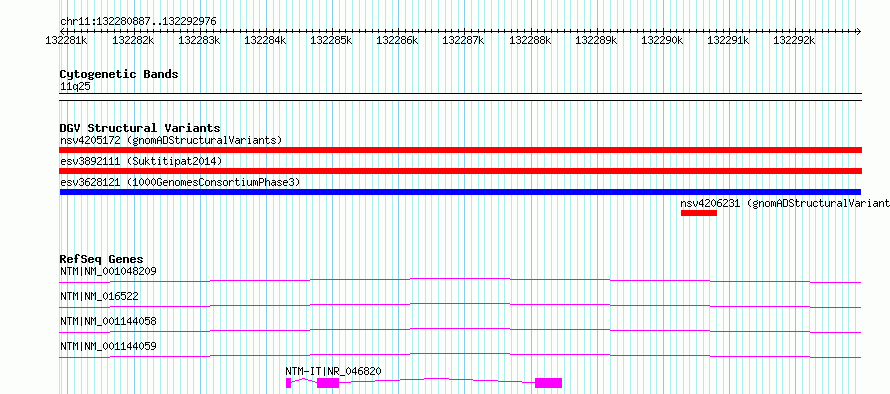The height and width of the screenshot is (394, 890).
Task: Click the NM_016522 transcript intron line
Action: tap(460, 304)
